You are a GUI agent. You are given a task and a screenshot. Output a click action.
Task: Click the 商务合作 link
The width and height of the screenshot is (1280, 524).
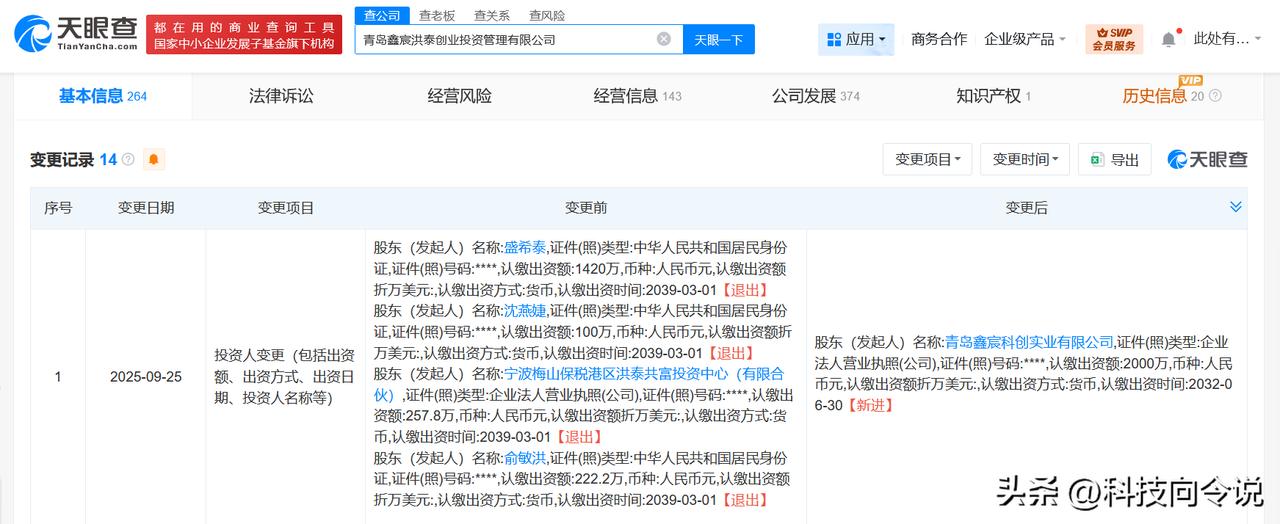(x=939, y=39)
